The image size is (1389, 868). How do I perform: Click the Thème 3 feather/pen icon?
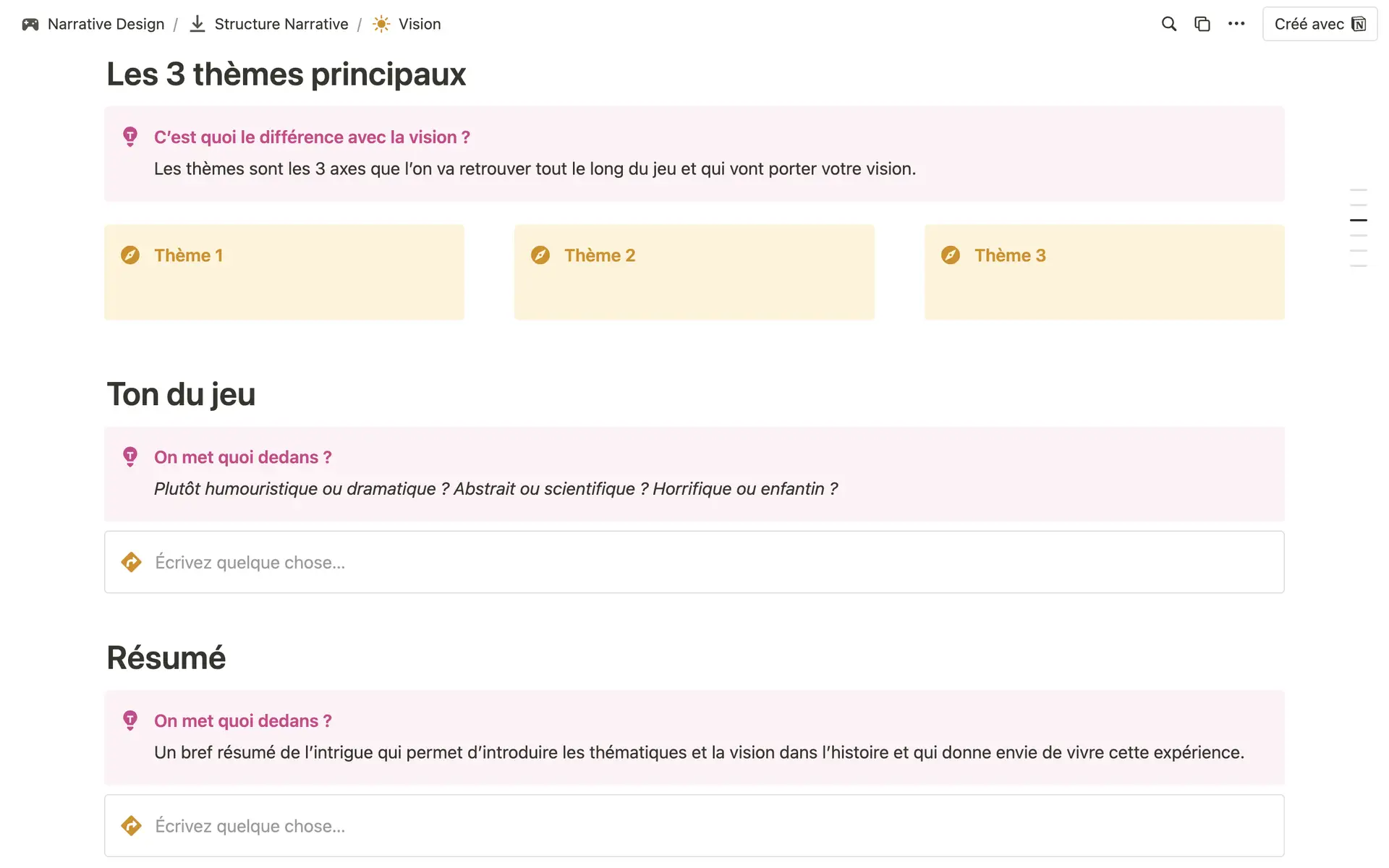951,254
